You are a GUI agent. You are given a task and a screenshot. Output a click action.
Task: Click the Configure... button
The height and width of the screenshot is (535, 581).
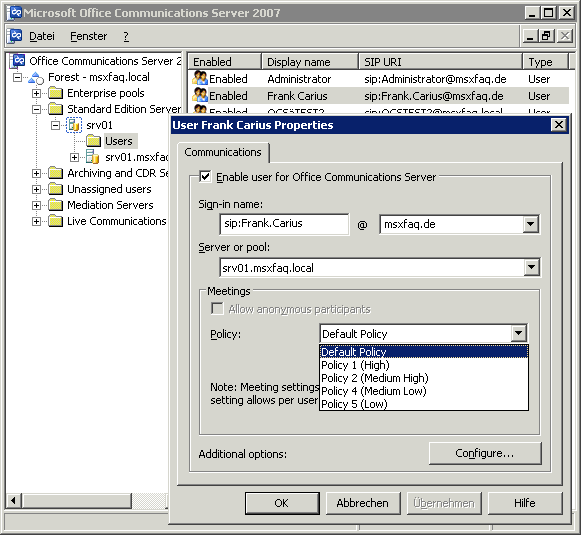tap(485, 453)
